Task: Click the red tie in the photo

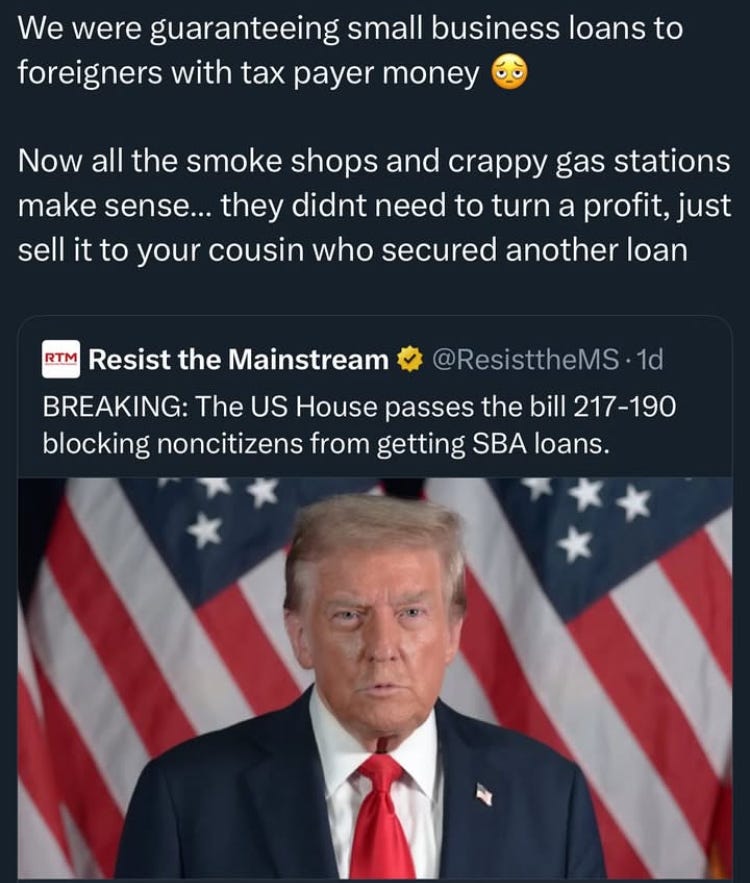Action: tap(380, 817)
